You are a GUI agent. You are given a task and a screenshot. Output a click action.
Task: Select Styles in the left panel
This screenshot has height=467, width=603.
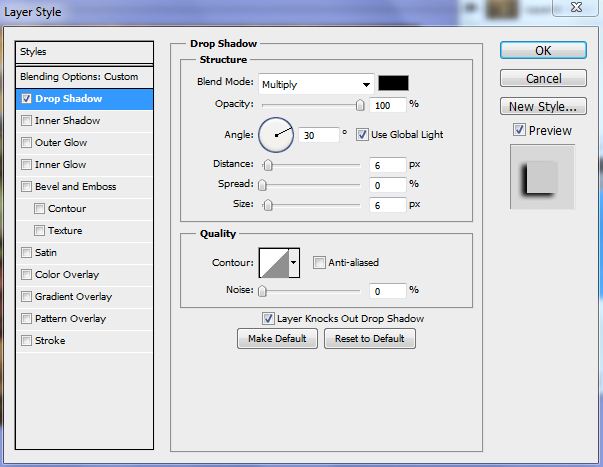(84, 52)
